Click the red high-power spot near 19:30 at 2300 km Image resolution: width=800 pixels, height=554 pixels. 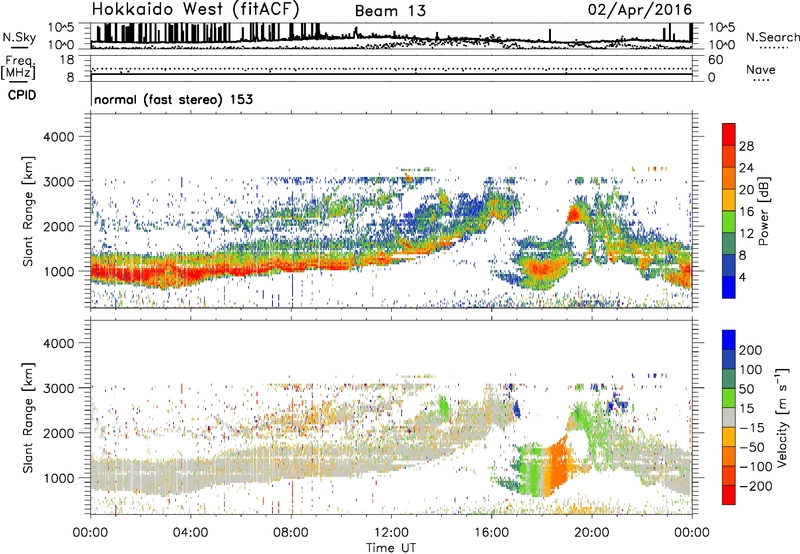click(x=574, y=213)
